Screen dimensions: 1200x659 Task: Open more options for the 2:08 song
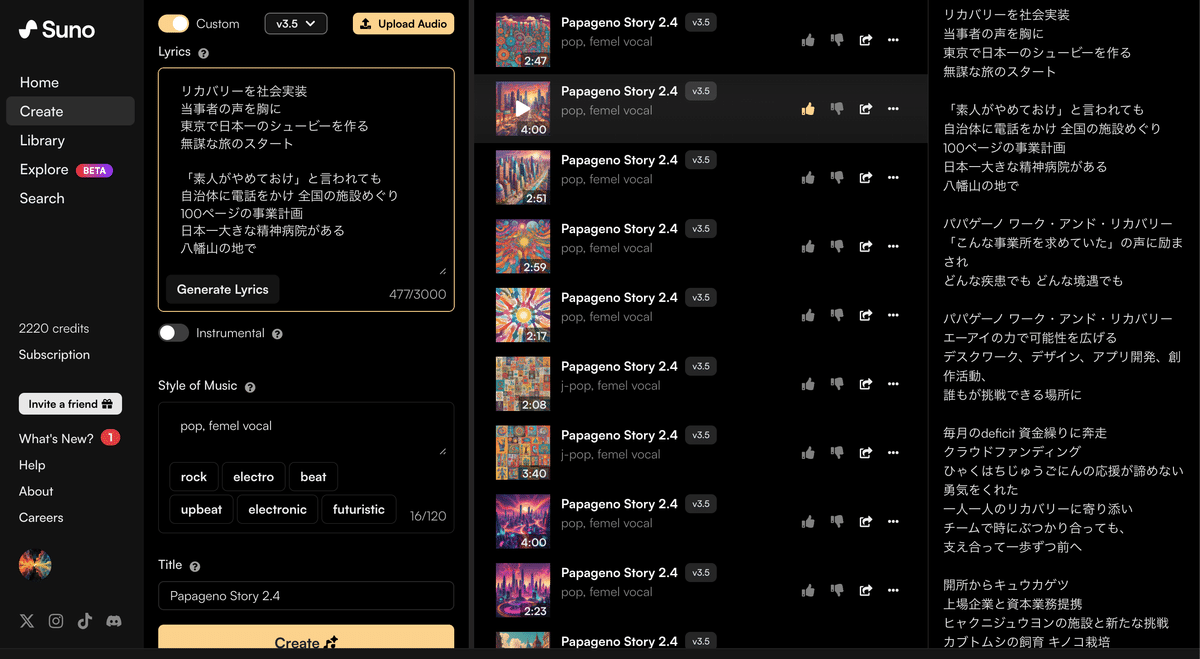click(x=893, y=384)
